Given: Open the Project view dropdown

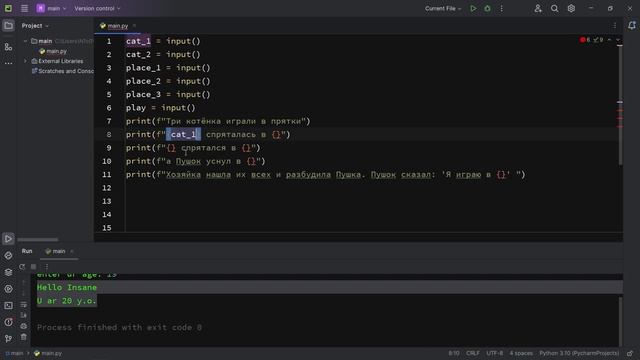Looking at the screenshot, I should [x=35, y=26].
